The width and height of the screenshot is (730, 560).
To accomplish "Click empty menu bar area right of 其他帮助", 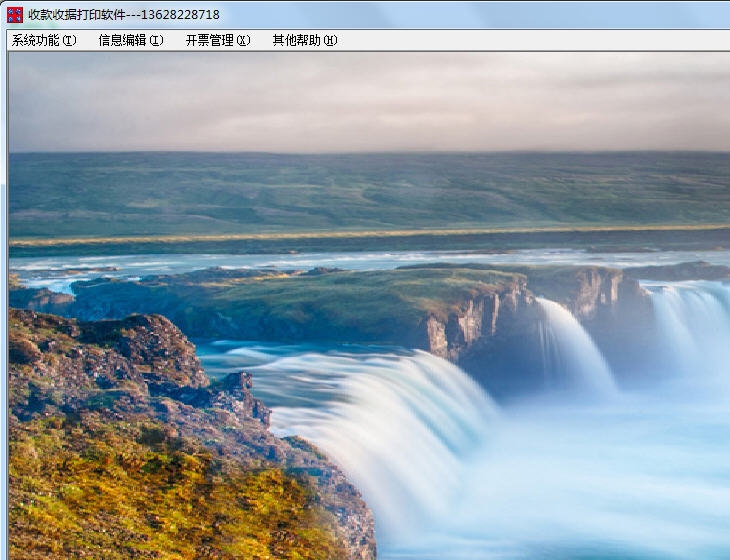I will (x=530, y=41).
